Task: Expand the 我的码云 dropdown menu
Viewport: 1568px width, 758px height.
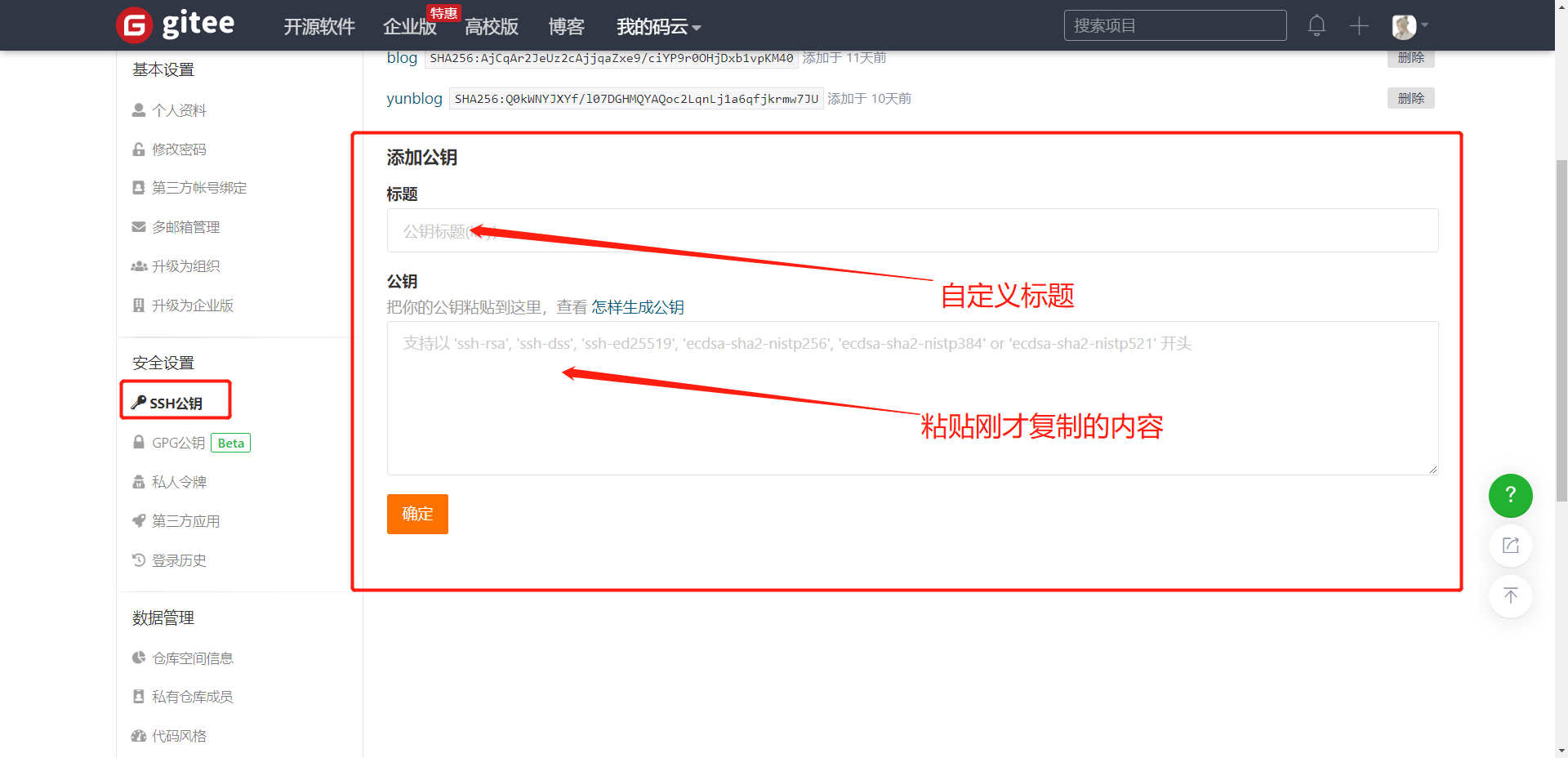Action: click(658, 27)
